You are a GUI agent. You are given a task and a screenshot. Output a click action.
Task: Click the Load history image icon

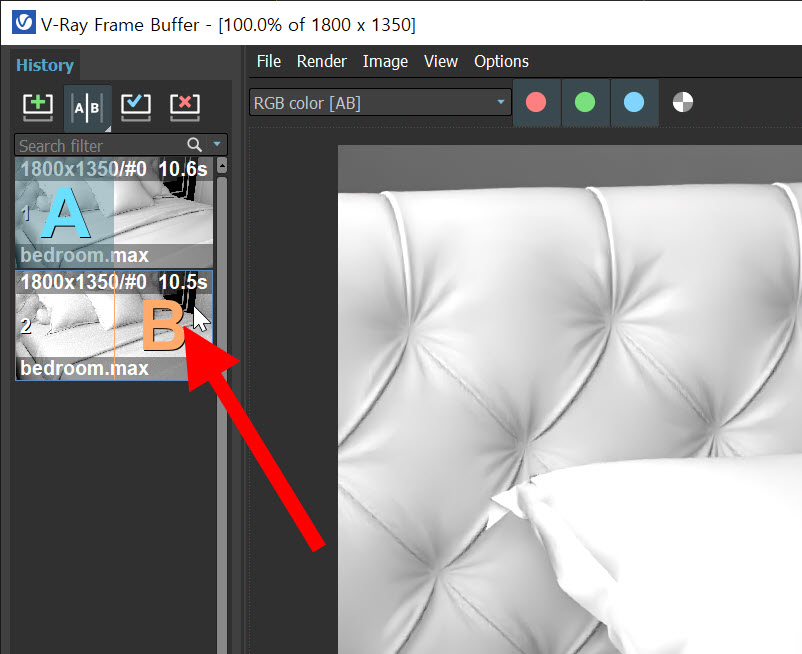136,107
